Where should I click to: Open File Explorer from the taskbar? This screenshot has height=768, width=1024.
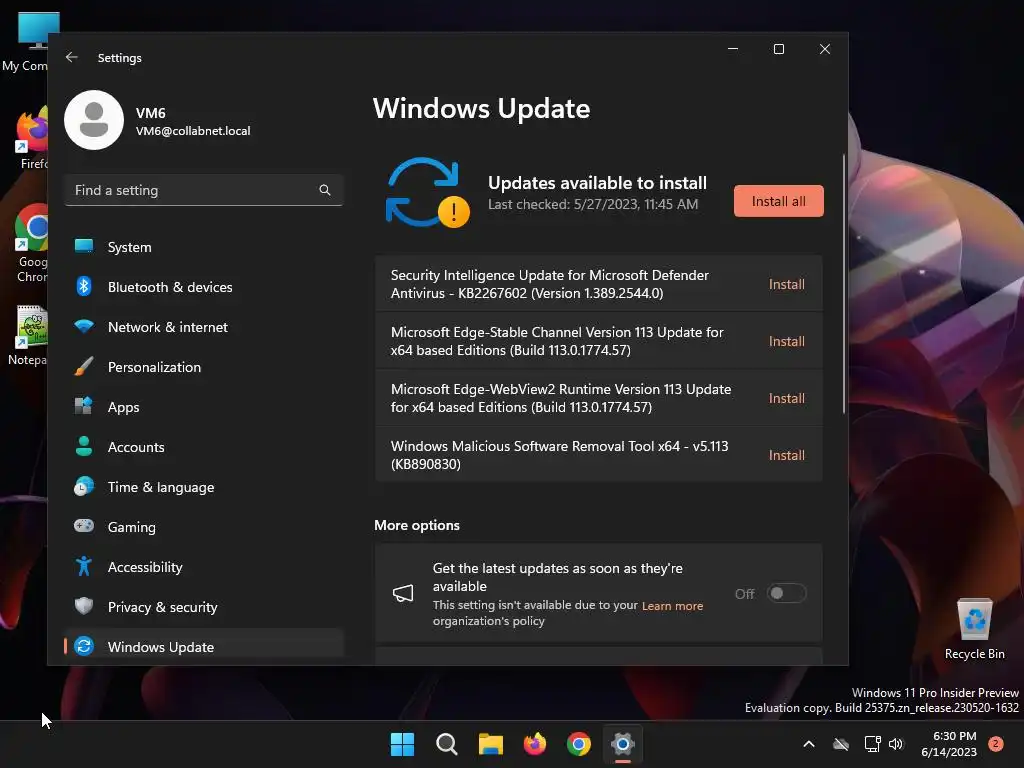pyautogui.click(x=490, y=744)
